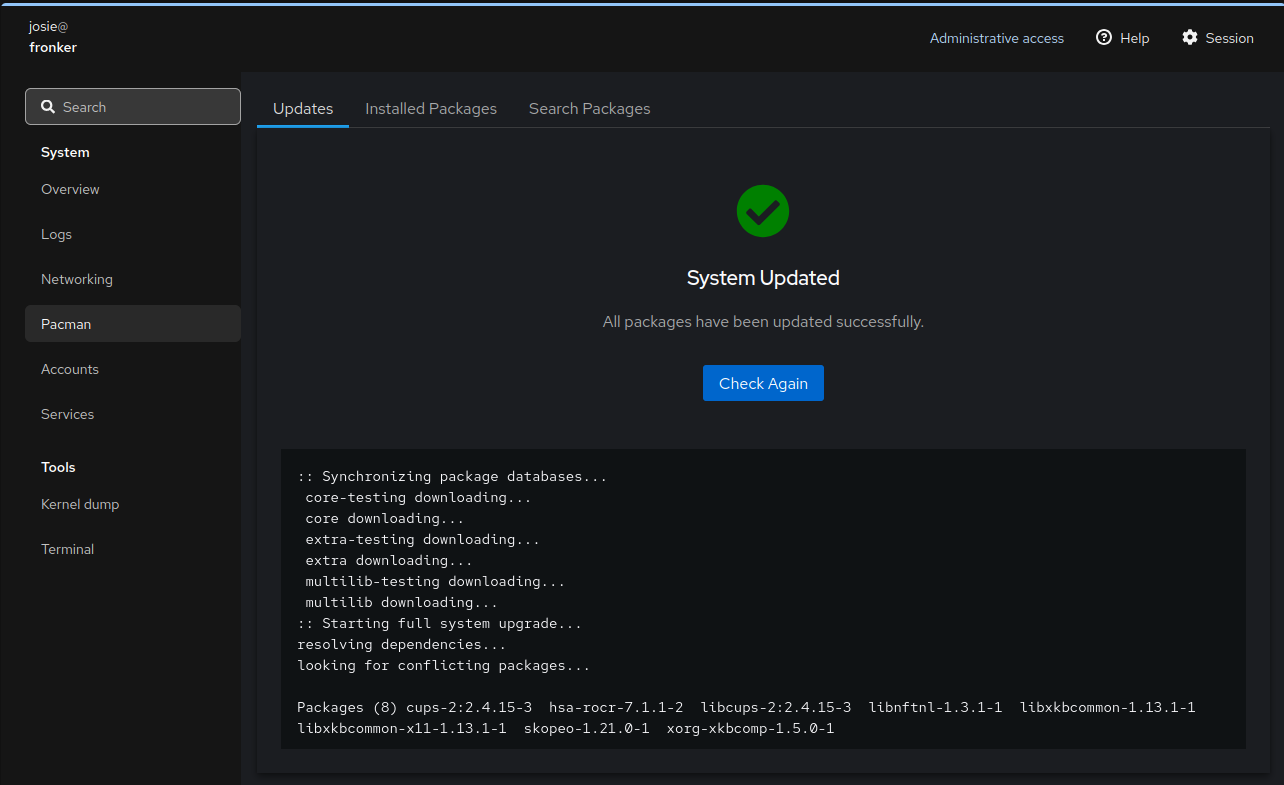Click the green checkmark success icon
Viewport: 1284px width, 785px height.
pos(763,211)
